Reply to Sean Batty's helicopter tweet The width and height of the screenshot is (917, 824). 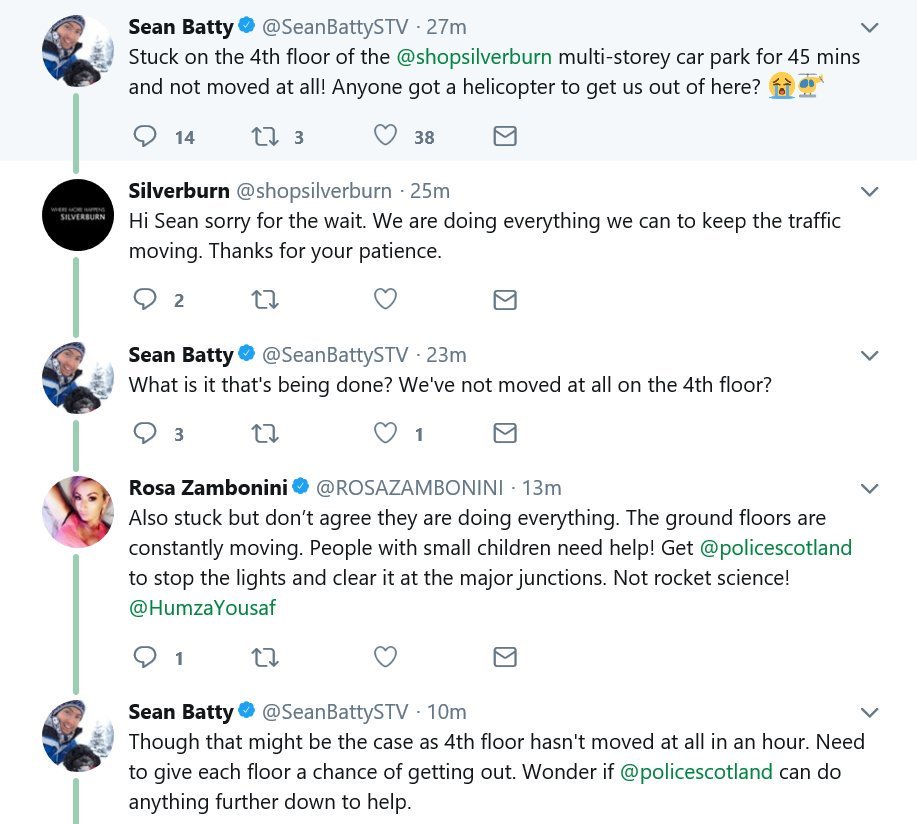coord(145,136)
